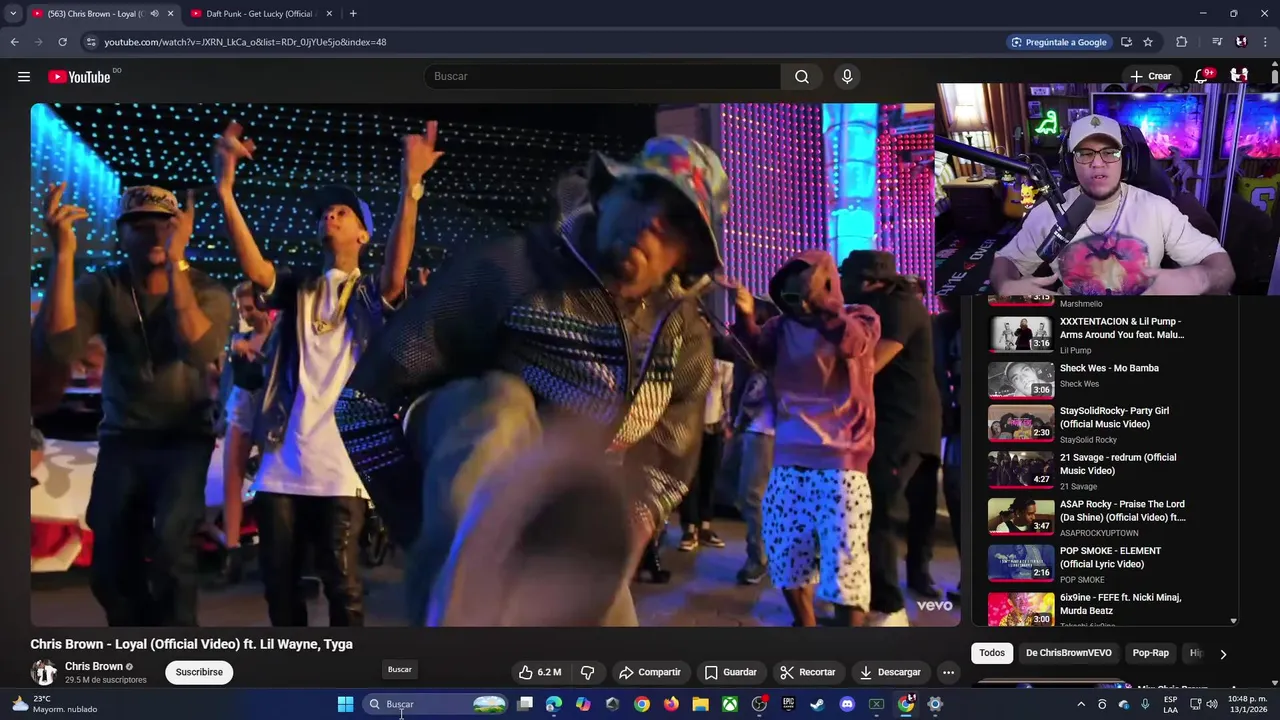Open Epic Games Launcher from the taskbar
Viewport: 1280px width, 720px height.
click(x=788, y=704)
